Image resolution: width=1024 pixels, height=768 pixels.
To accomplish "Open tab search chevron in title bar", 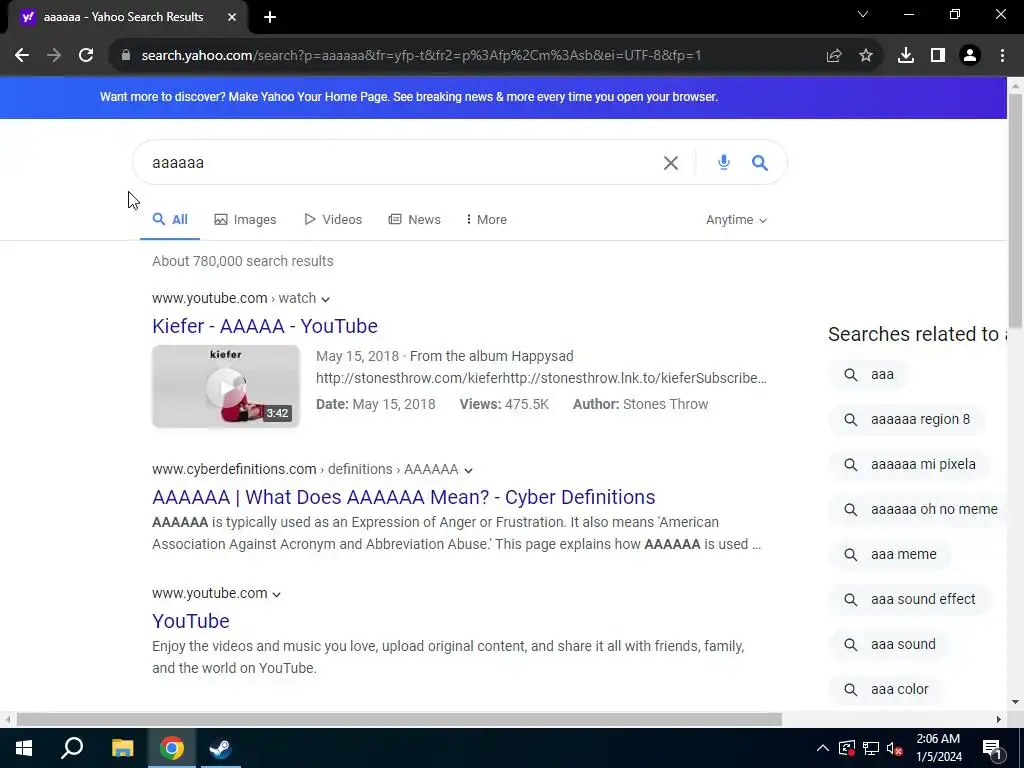I will pyautogui.click(x=863, y=14).
